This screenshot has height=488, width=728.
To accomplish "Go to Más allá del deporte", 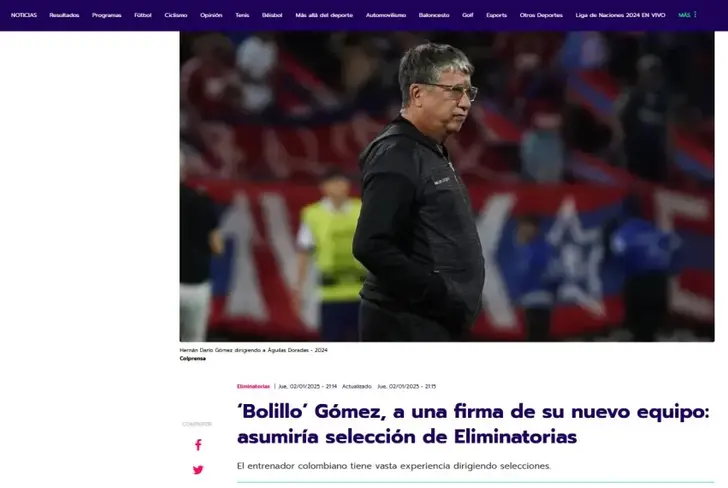I will pyautogui.click(x=324, y=15).
